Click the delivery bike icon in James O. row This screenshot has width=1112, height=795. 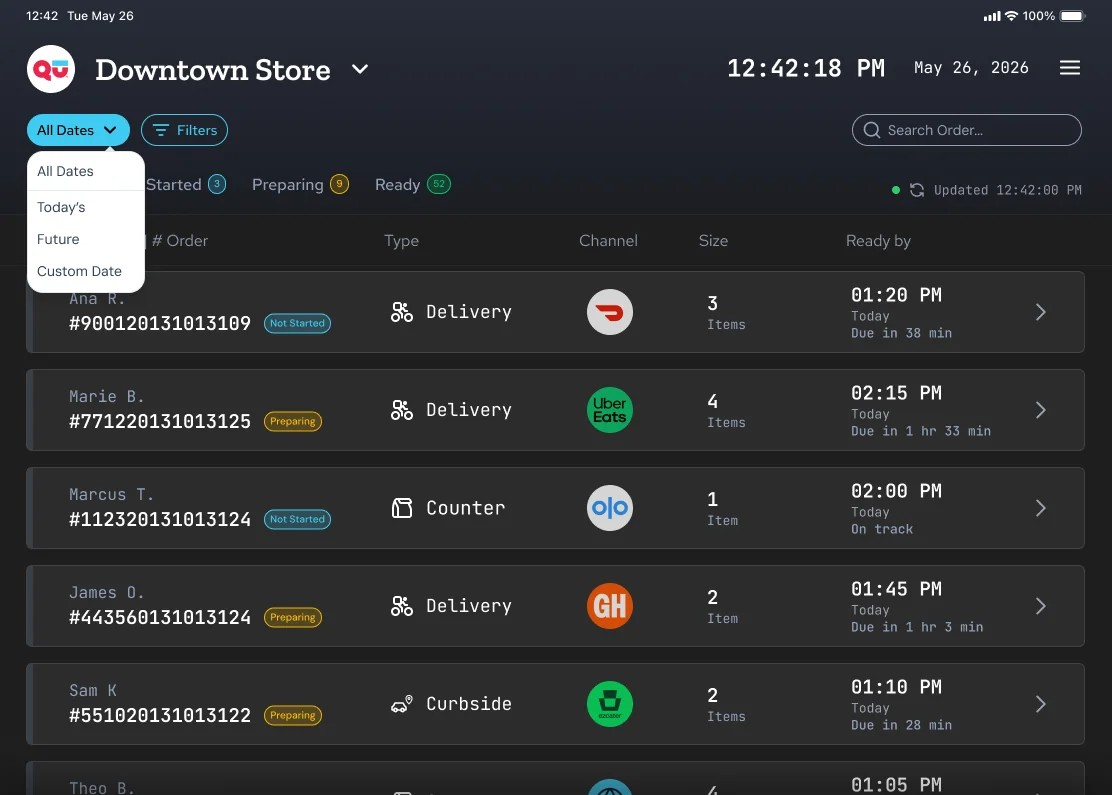(x=401, y=606)
